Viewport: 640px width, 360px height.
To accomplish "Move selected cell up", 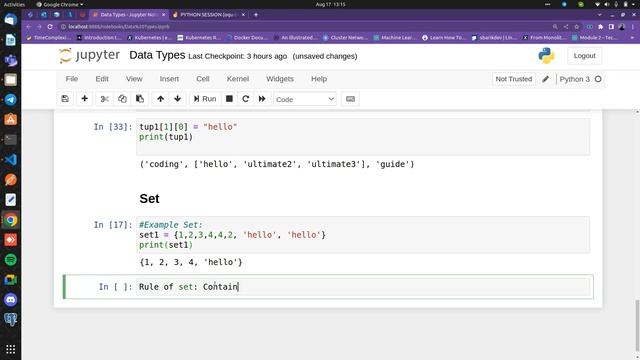I will coord(160,99).
